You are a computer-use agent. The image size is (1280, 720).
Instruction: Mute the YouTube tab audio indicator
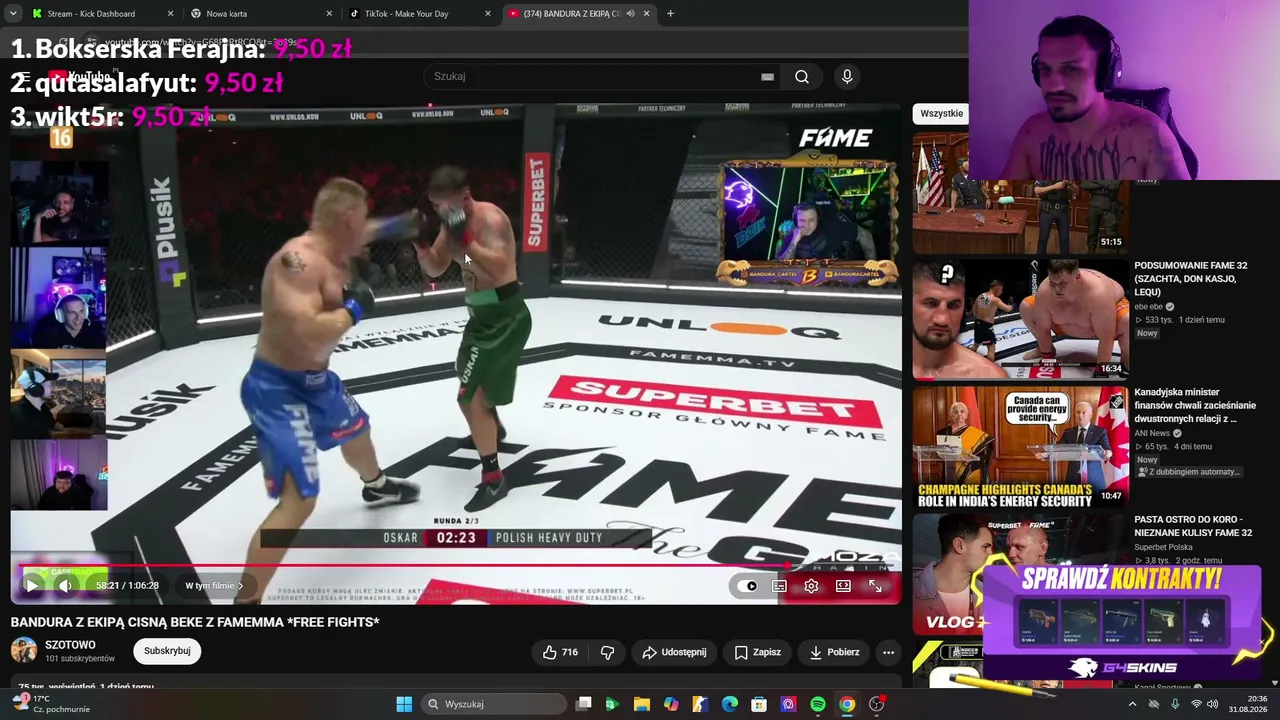coord(630,14)
